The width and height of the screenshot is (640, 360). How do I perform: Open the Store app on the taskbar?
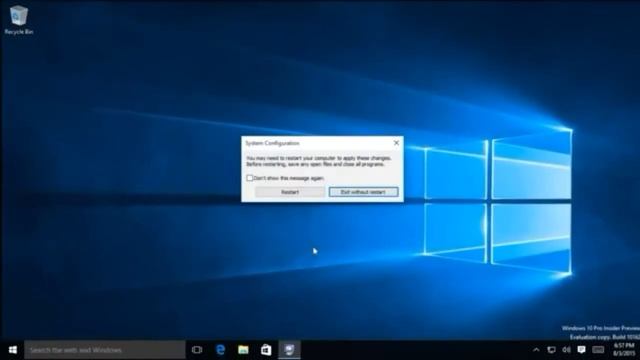click(266, 350)
